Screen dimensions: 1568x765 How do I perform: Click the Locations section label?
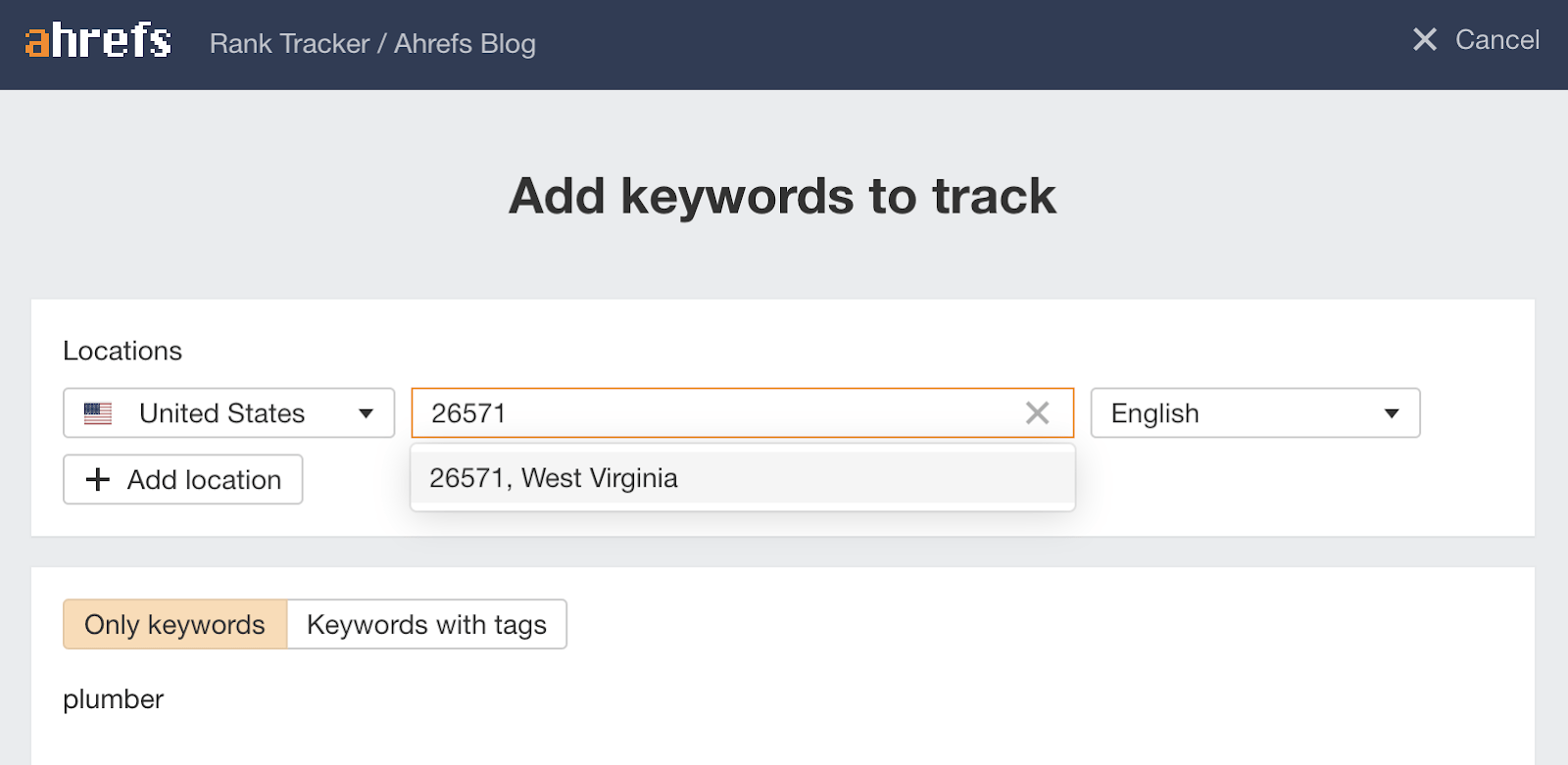click(x=122, y=351)
